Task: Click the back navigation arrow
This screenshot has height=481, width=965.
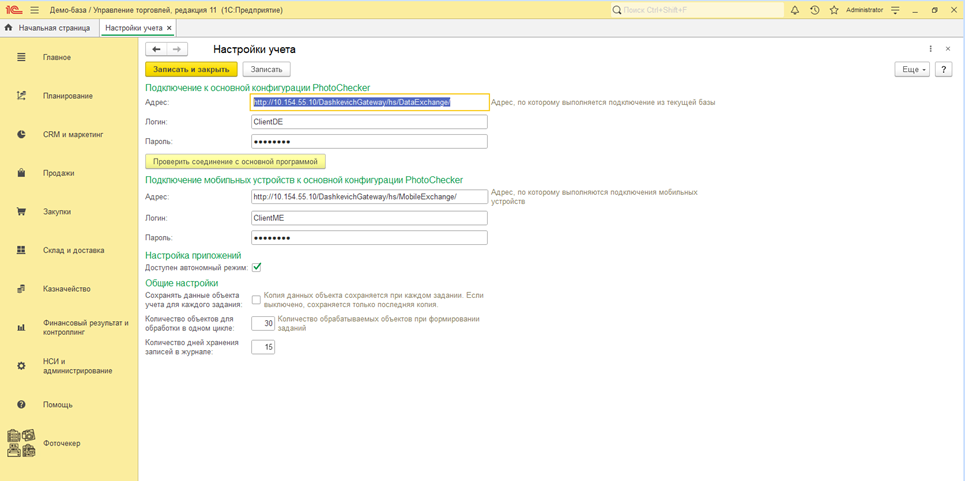Action: pyautogui.click(x=156, y=49)
